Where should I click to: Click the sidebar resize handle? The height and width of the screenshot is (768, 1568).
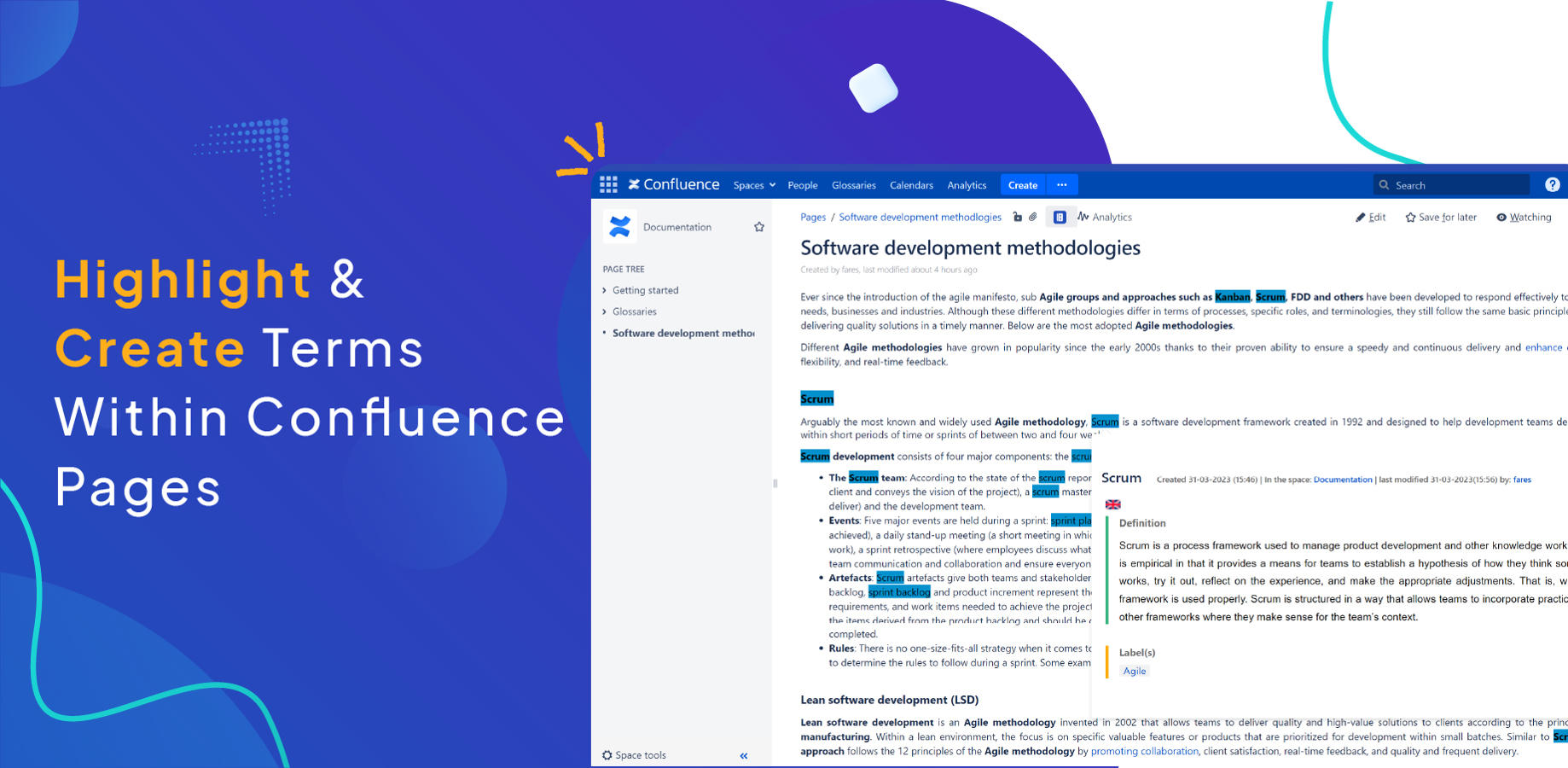point(775,483)
